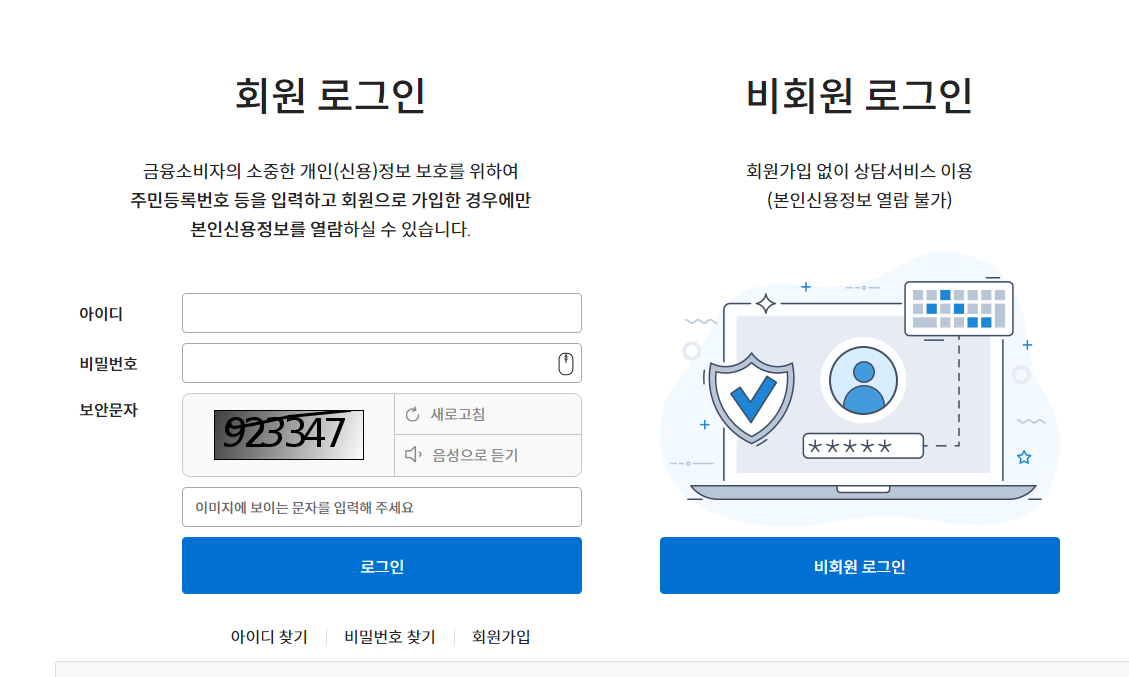This screenshot has width=1129, height=677.
Task: Click the blue star icon in the illustration
Action: (x=1024, y=457)
